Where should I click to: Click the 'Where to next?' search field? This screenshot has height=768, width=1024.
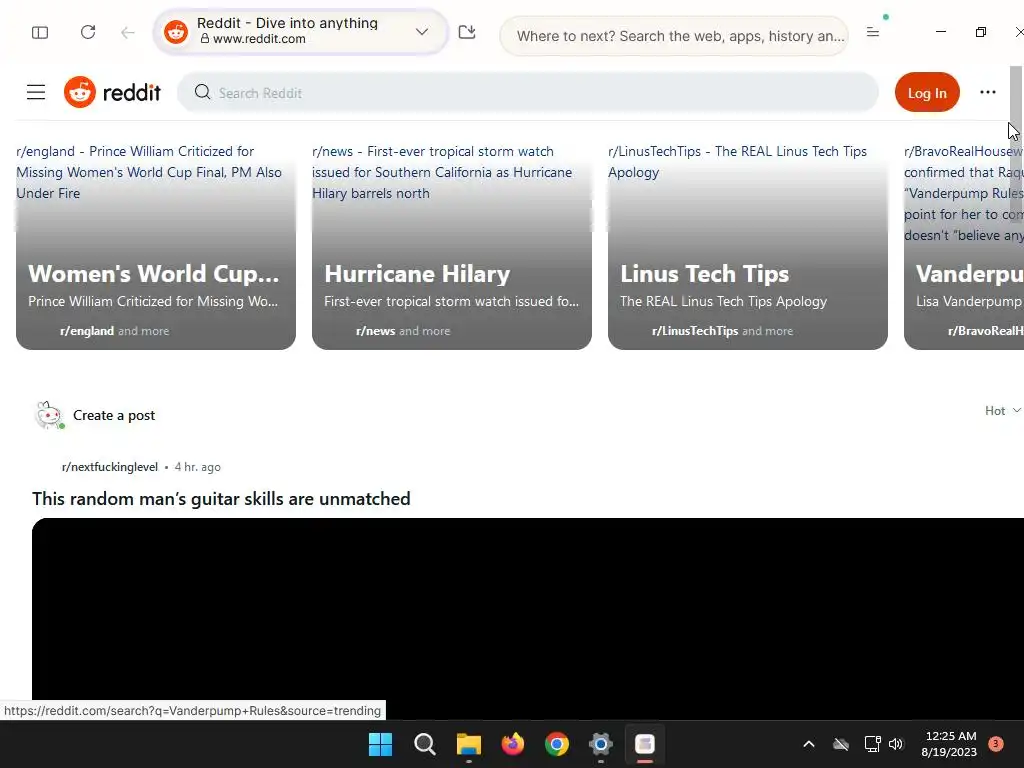coord(674,36)
